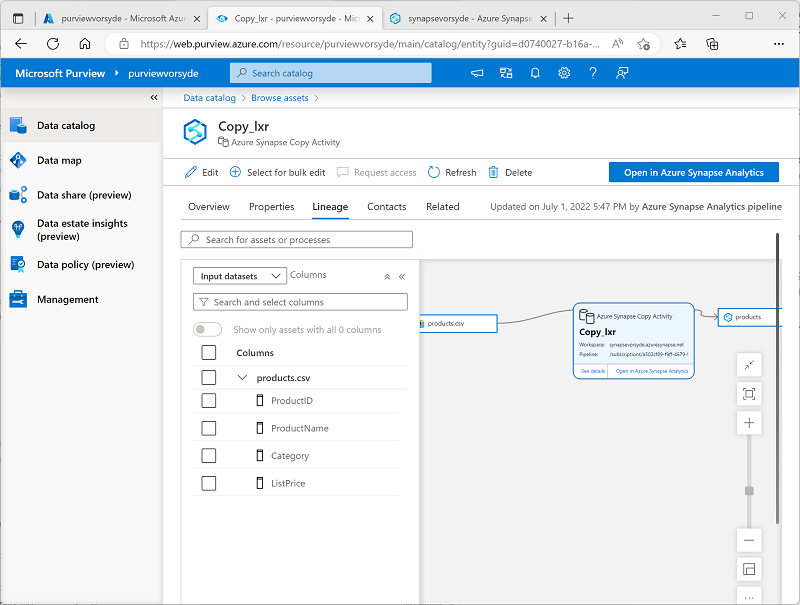Switch to the Related tab
This screenshot has width=800, height=605.
click(x=443, y=207)
